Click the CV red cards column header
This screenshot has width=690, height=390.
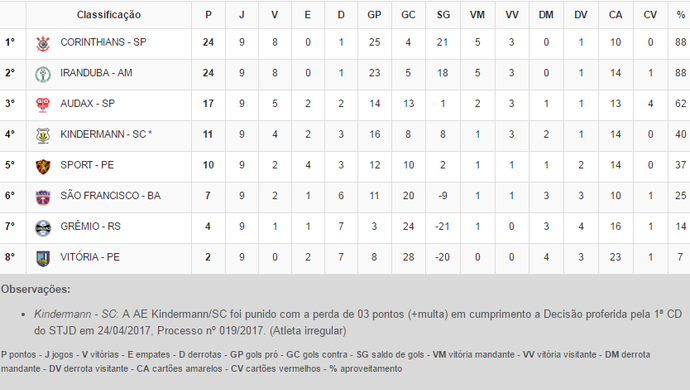pyautogui.click(x=650, y=15)
